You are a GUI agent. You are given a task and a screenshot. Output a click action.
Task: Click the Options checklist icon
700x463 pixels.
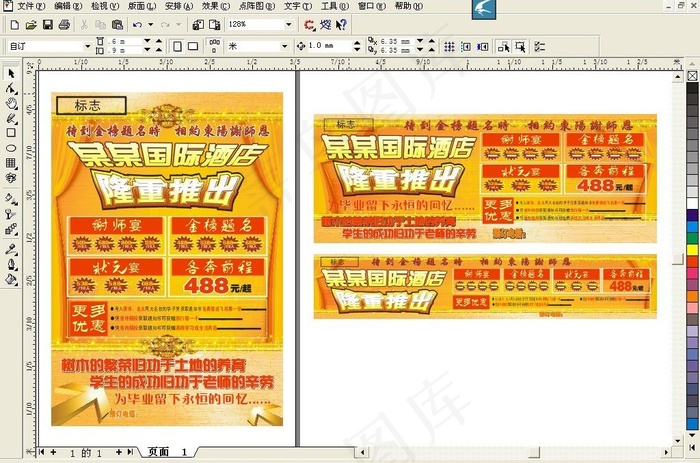tap(540, 46)
